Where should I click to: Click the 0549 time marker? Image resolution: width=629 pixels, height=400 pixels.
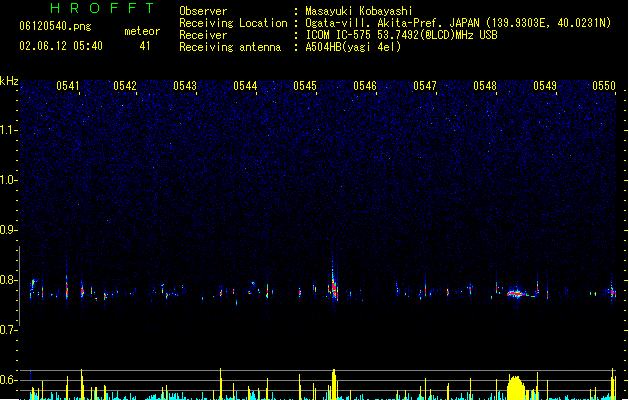[545, 86]
